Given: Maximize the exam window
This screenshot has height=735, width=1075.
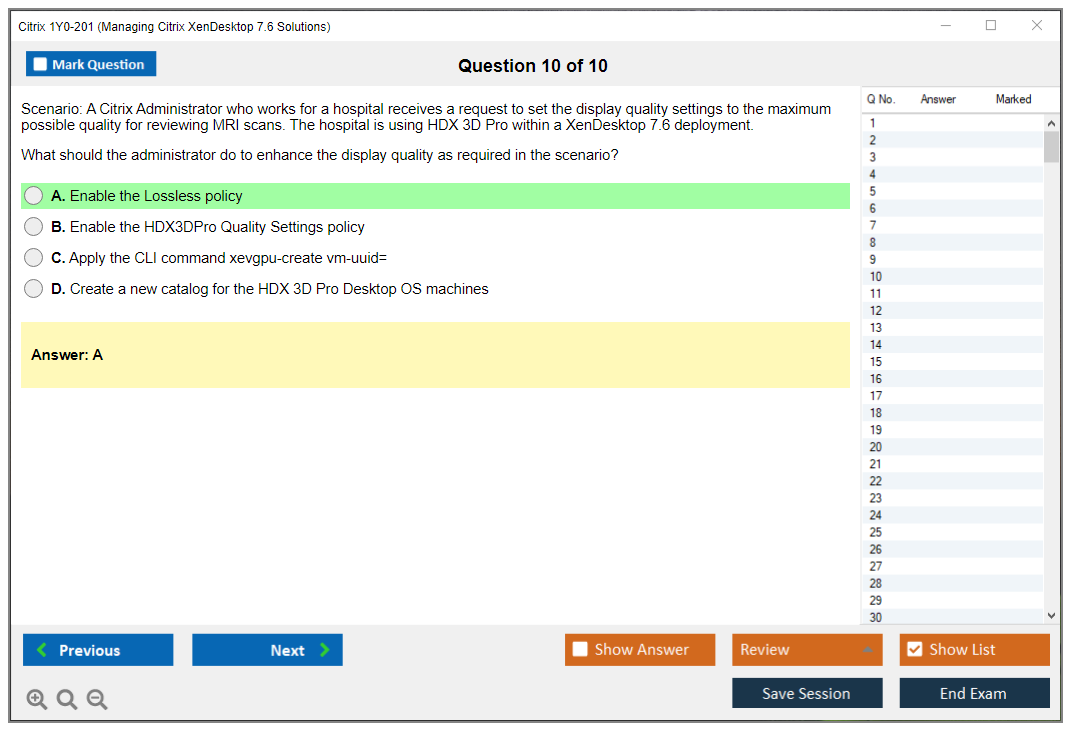Looking at the screenshot, I should pyautogui.click(x=991, y=26).
